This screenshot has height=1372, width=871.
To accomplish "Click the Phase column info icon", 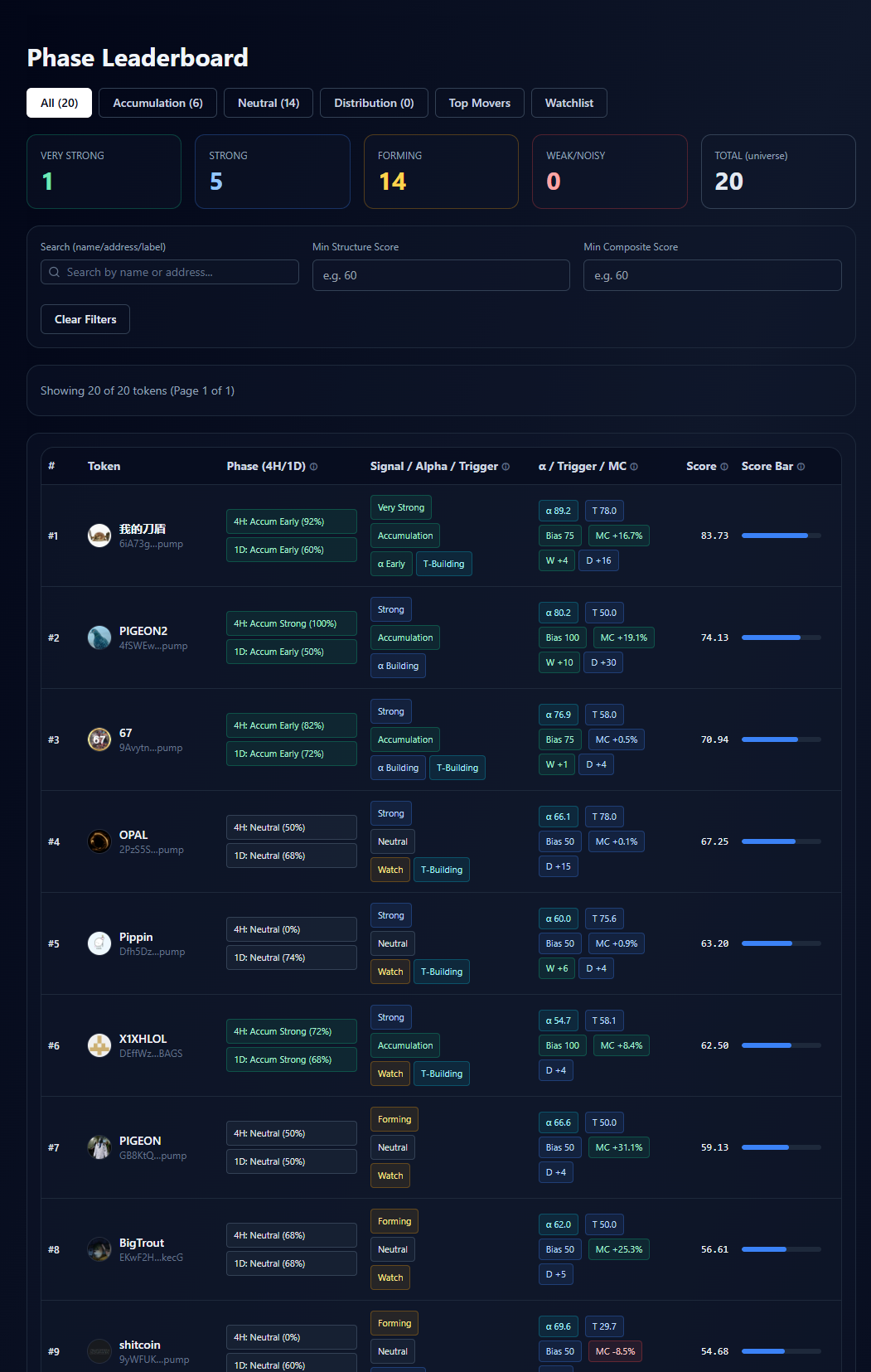I will [x=313, y=467].
